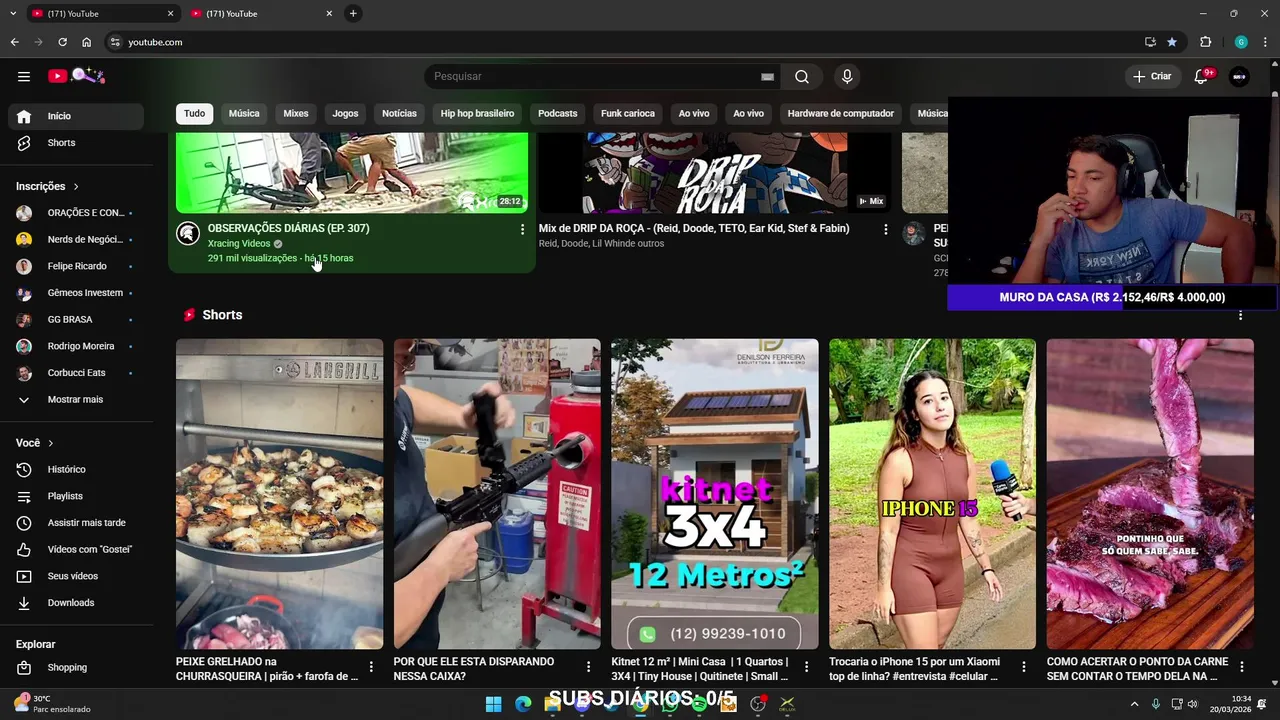Open Playlists in sidebar

pos(76,496)
